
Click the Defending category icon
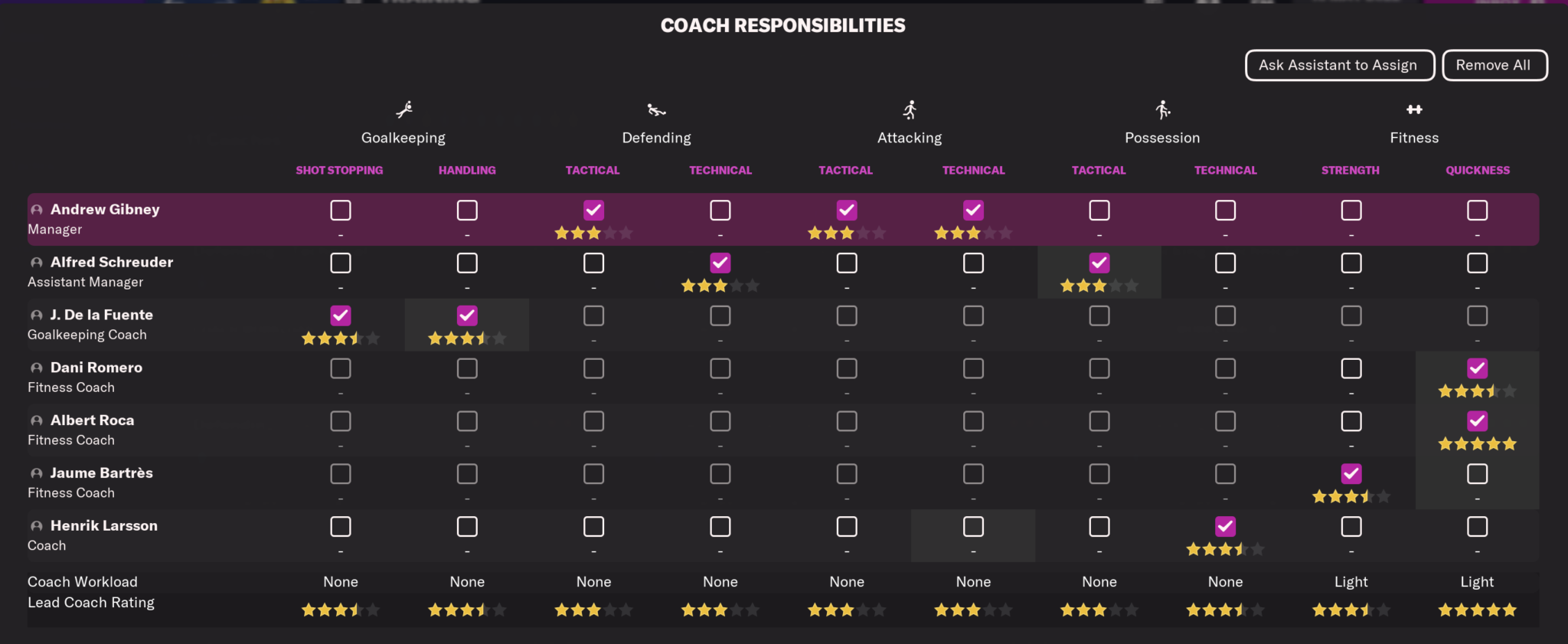[655, 109]
